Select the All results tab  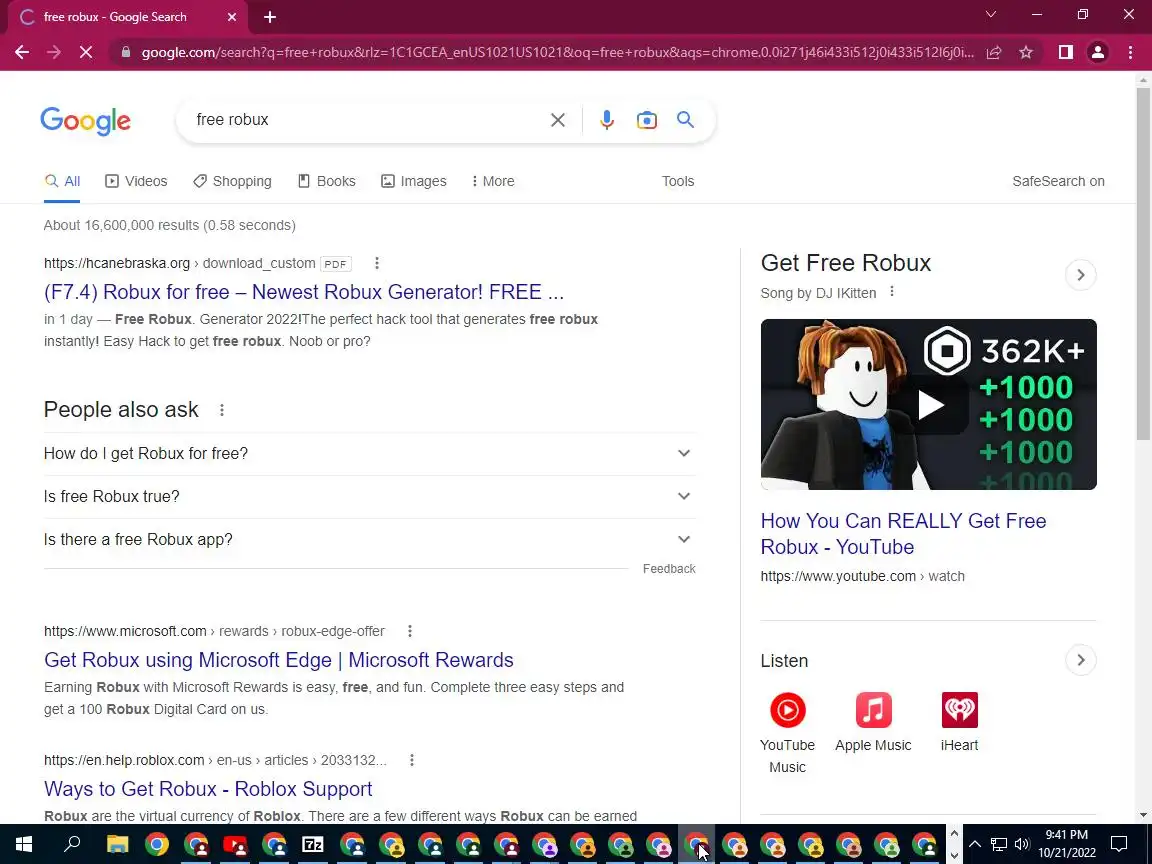pos(62,181)
